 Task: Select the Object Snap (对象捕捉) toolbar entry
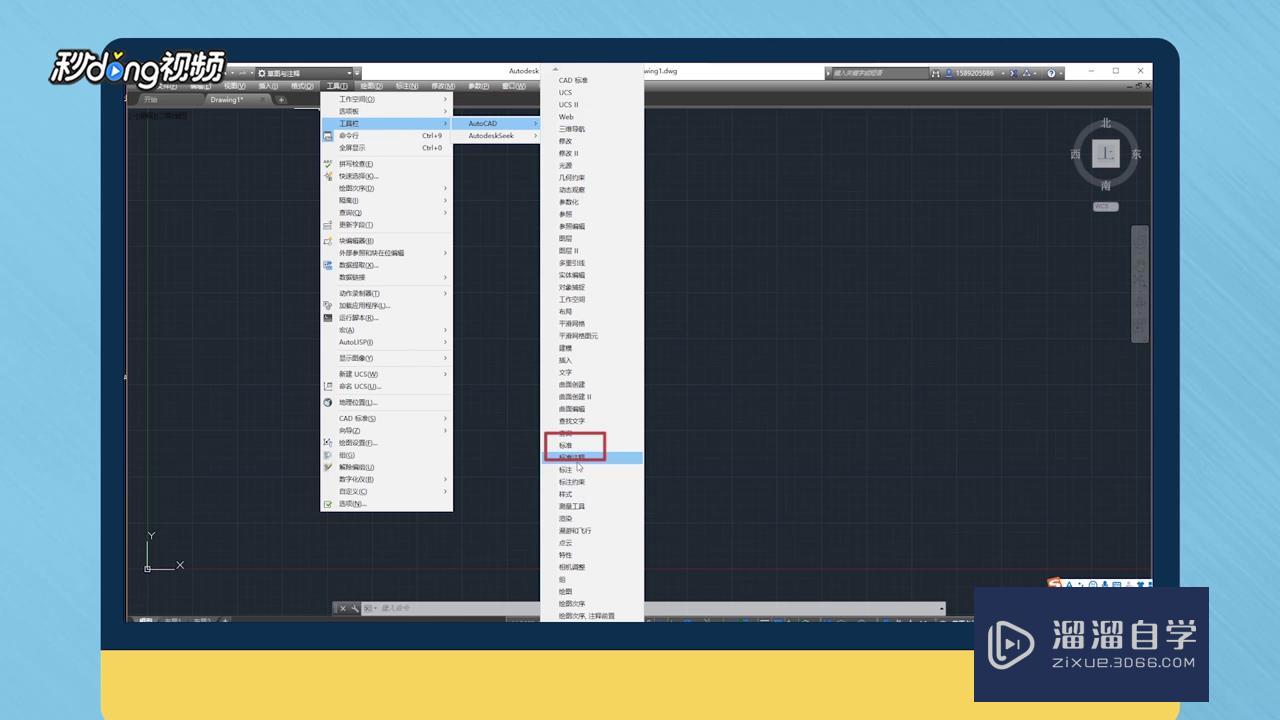(592, 287)
